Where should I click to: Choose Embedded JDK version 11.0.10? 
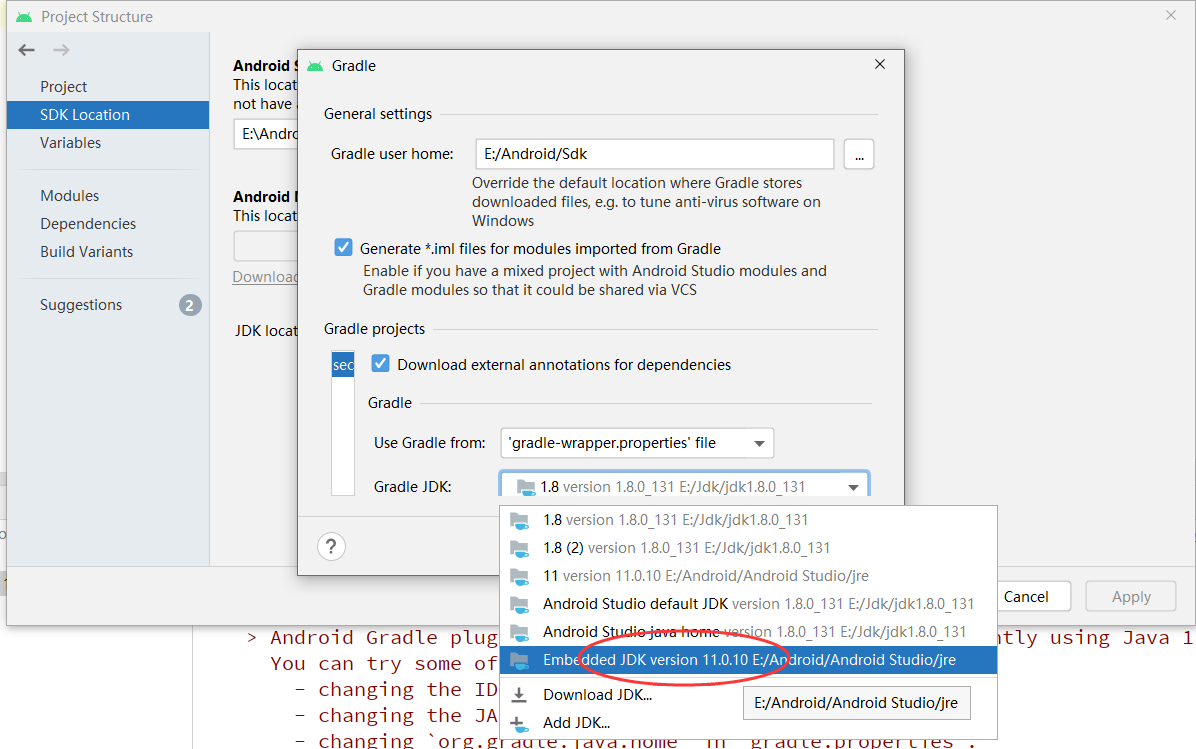(748, 661)
